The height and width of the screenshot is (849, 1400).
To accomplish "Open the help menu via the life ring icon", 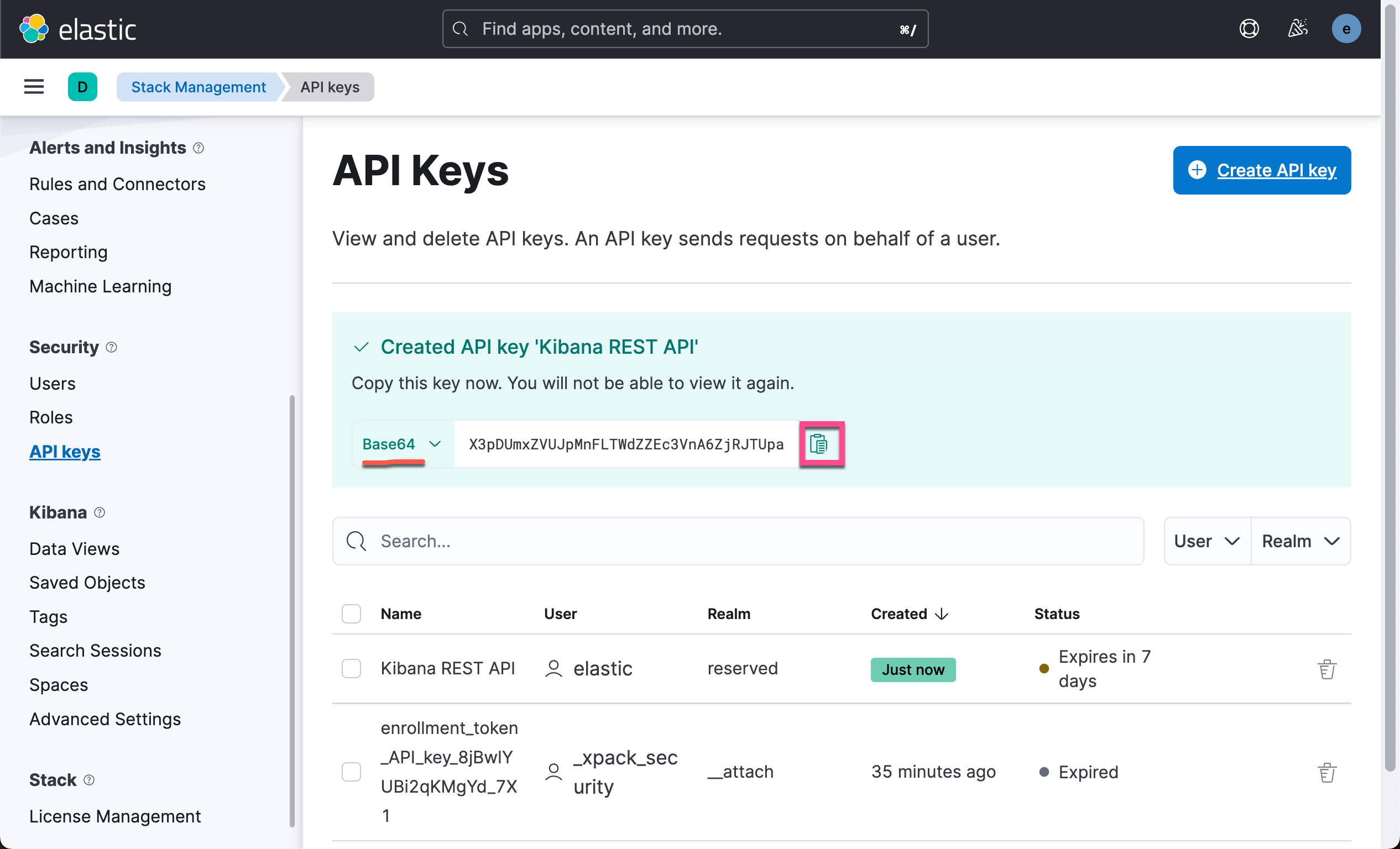I will [x=1249, y=28].
